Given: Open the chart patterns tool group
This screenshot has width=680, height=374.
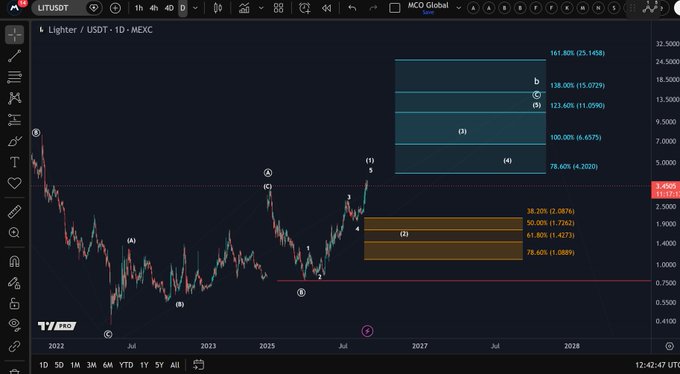Looking at the screenshot, I should pyautogui.click(x=14, y=98).
